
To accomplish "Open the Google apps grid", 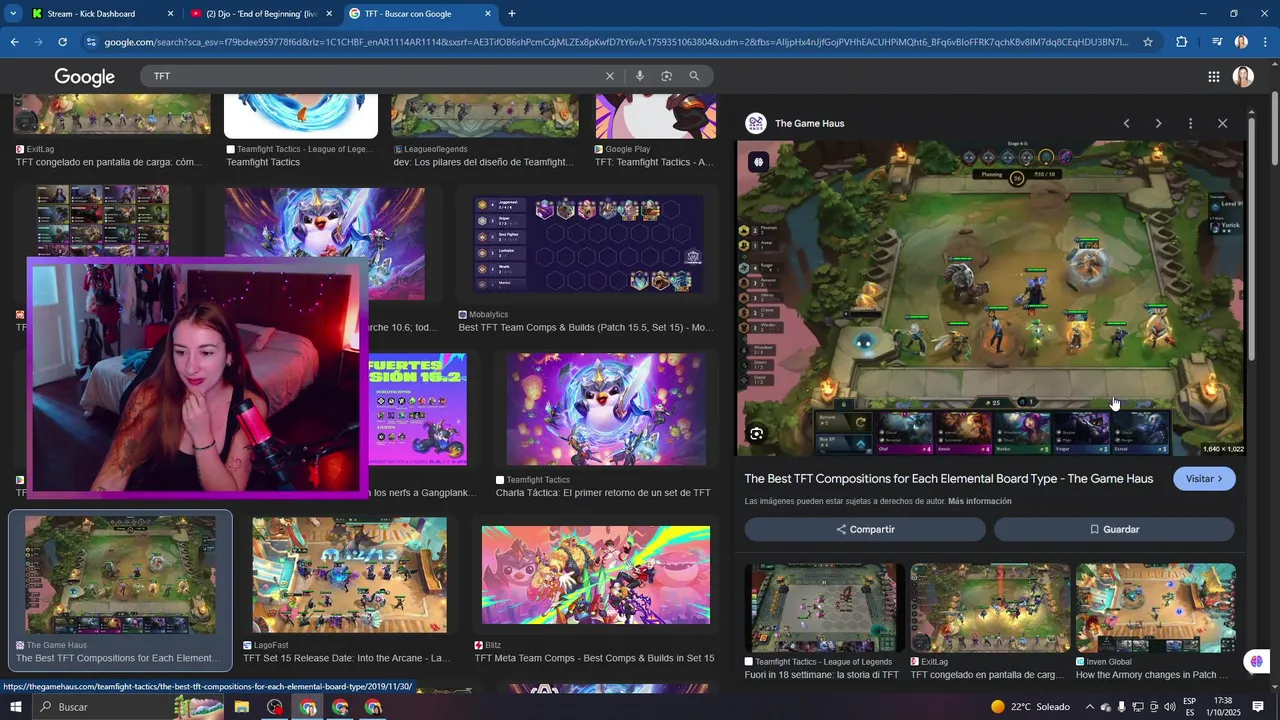I will [1214, 77].
